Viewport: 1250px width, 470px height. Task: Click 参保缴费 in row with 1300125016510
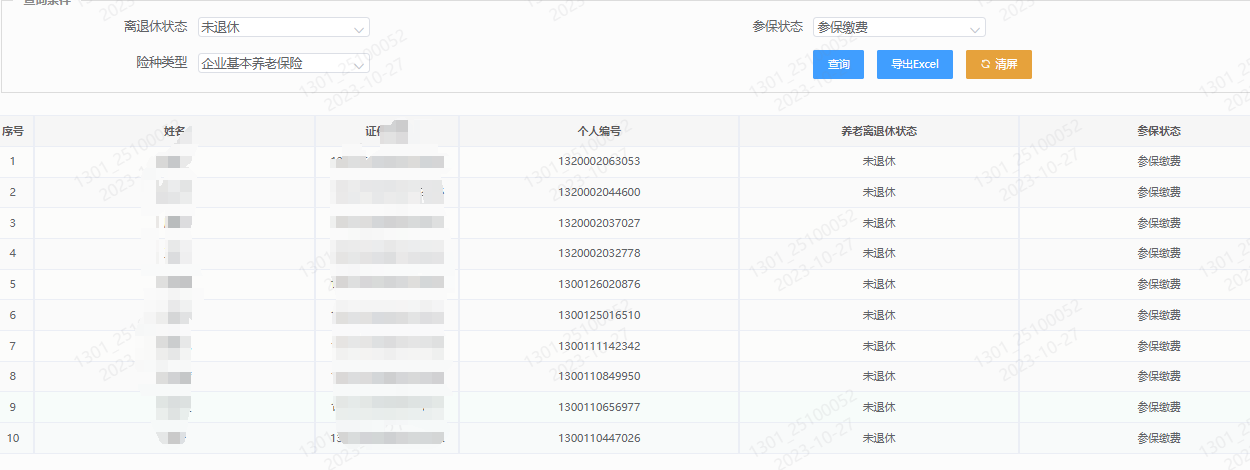1159,315
